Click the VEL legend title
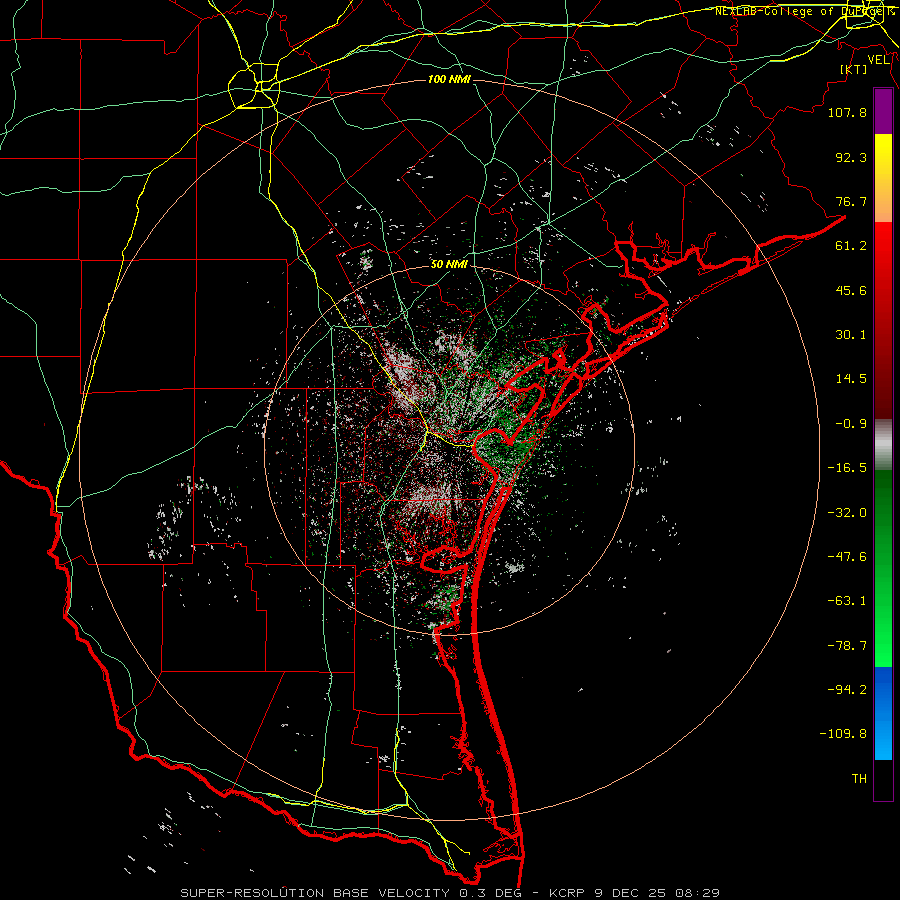 (878, 60)
